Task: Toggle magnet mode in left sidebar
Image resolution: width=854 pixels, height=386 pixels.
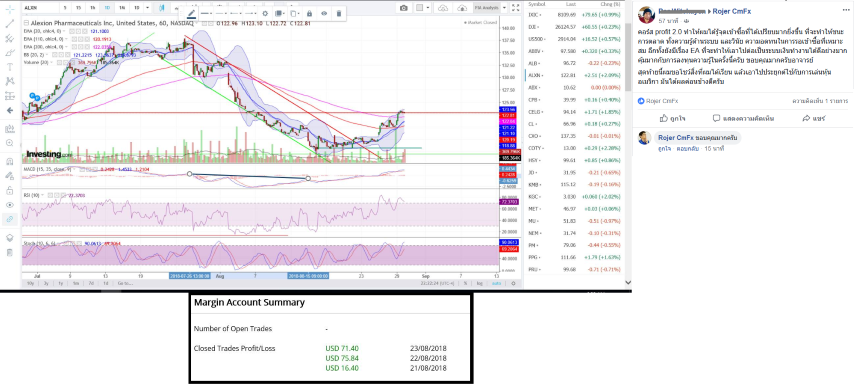Action: click(9, 162)
